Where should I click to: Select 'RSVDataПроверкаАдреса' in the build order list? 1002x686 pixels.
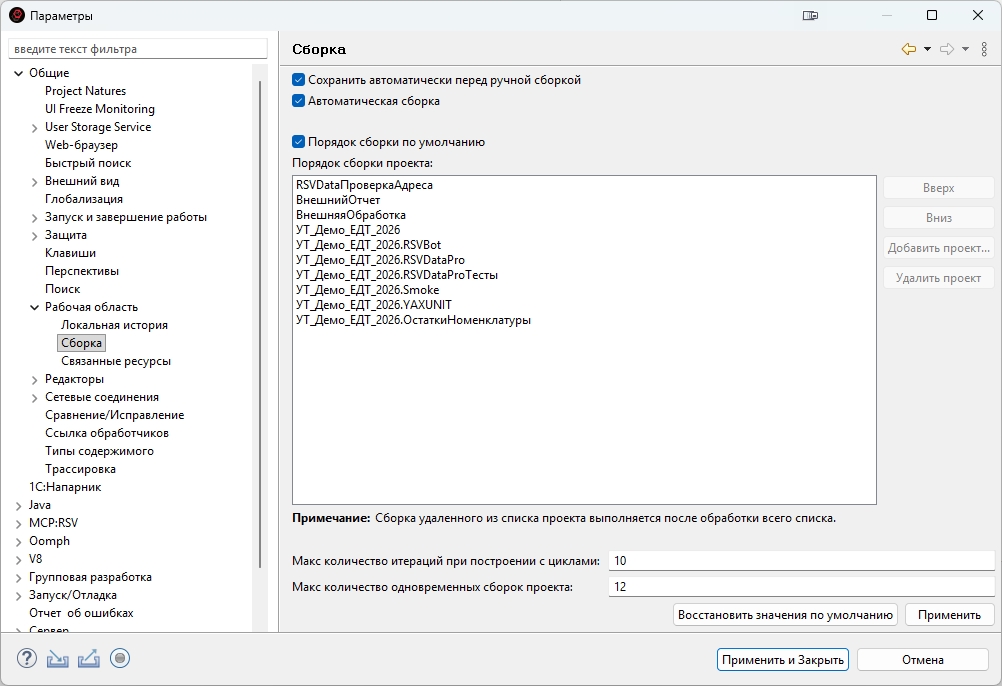coord(364,185)
